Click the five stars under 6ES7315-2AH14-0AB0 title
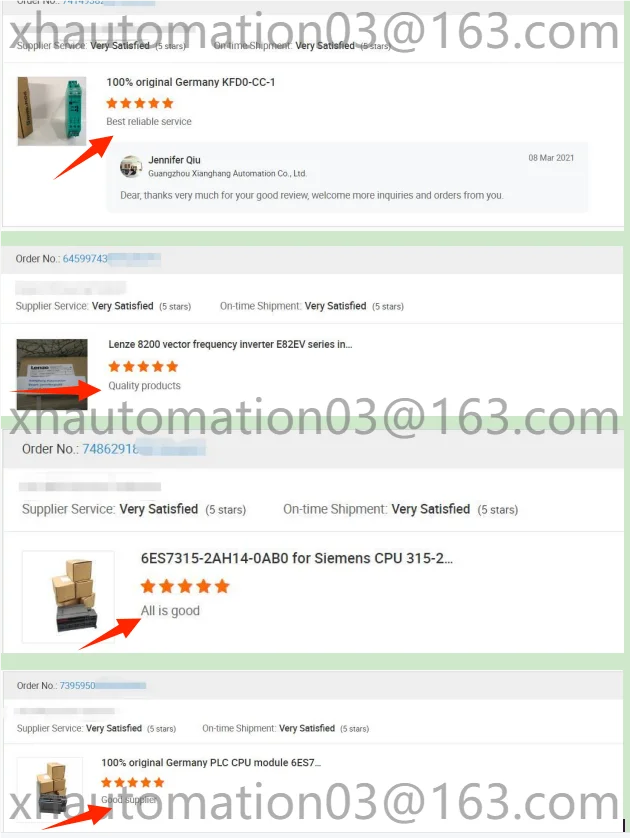 185,586
